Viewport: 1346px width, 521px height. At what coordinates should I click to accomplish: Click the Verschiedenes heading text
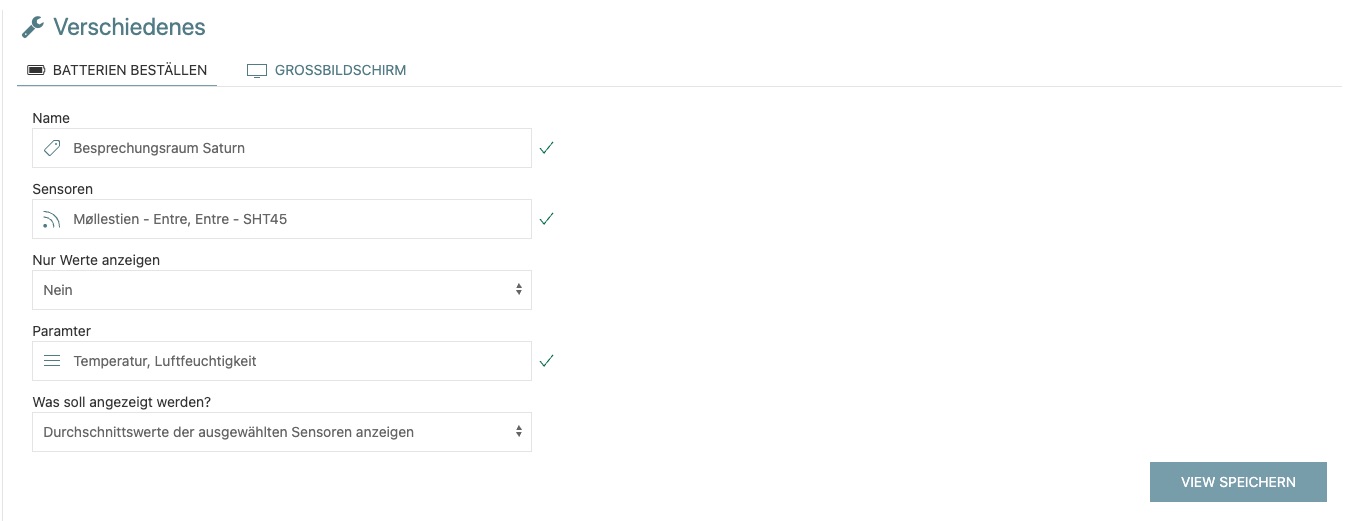129,27
